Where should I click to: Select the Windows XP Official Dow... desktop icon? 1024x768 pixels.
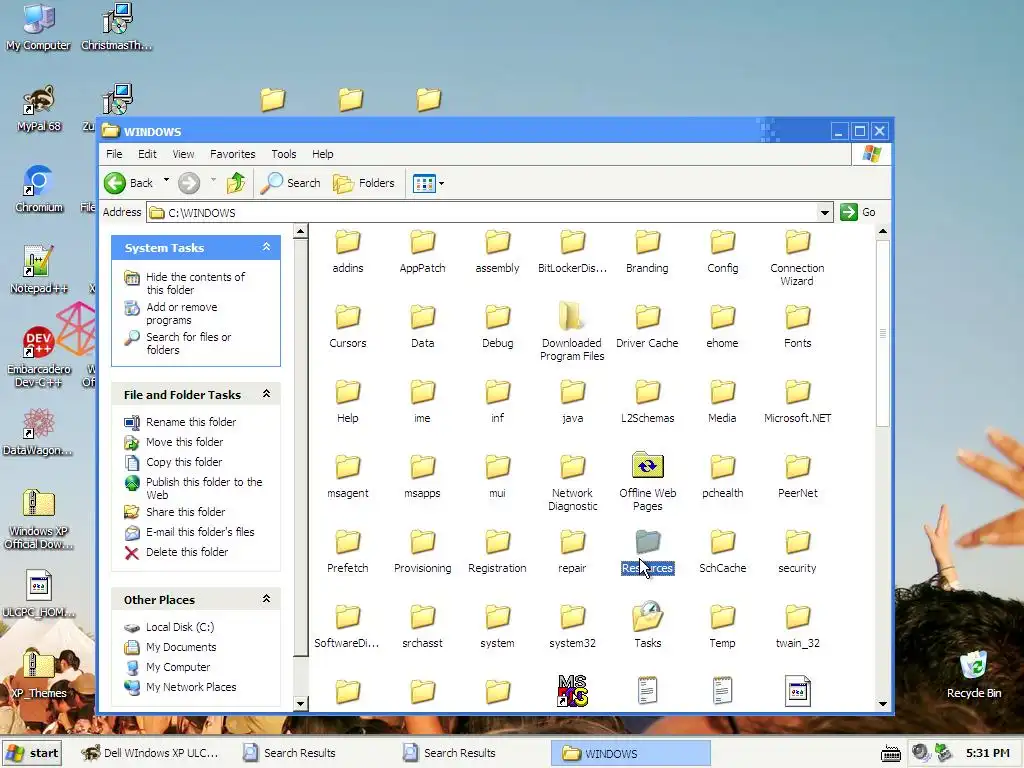click(39, 520)
